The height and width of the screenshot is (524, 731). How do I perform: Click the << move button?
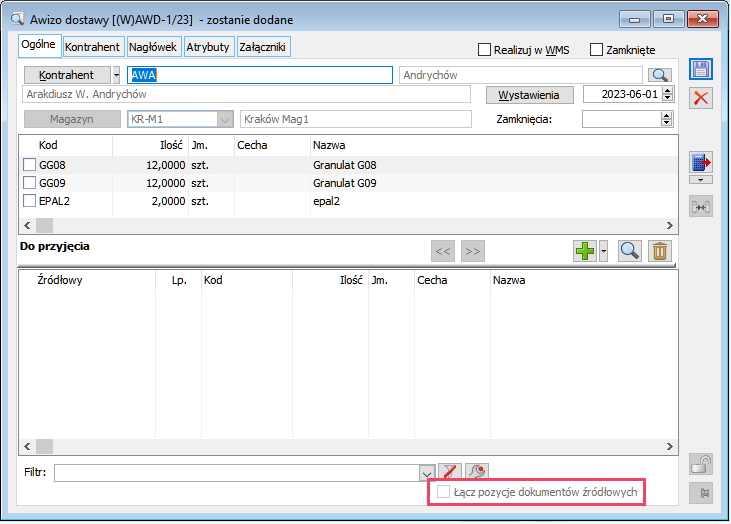[443, 251]
